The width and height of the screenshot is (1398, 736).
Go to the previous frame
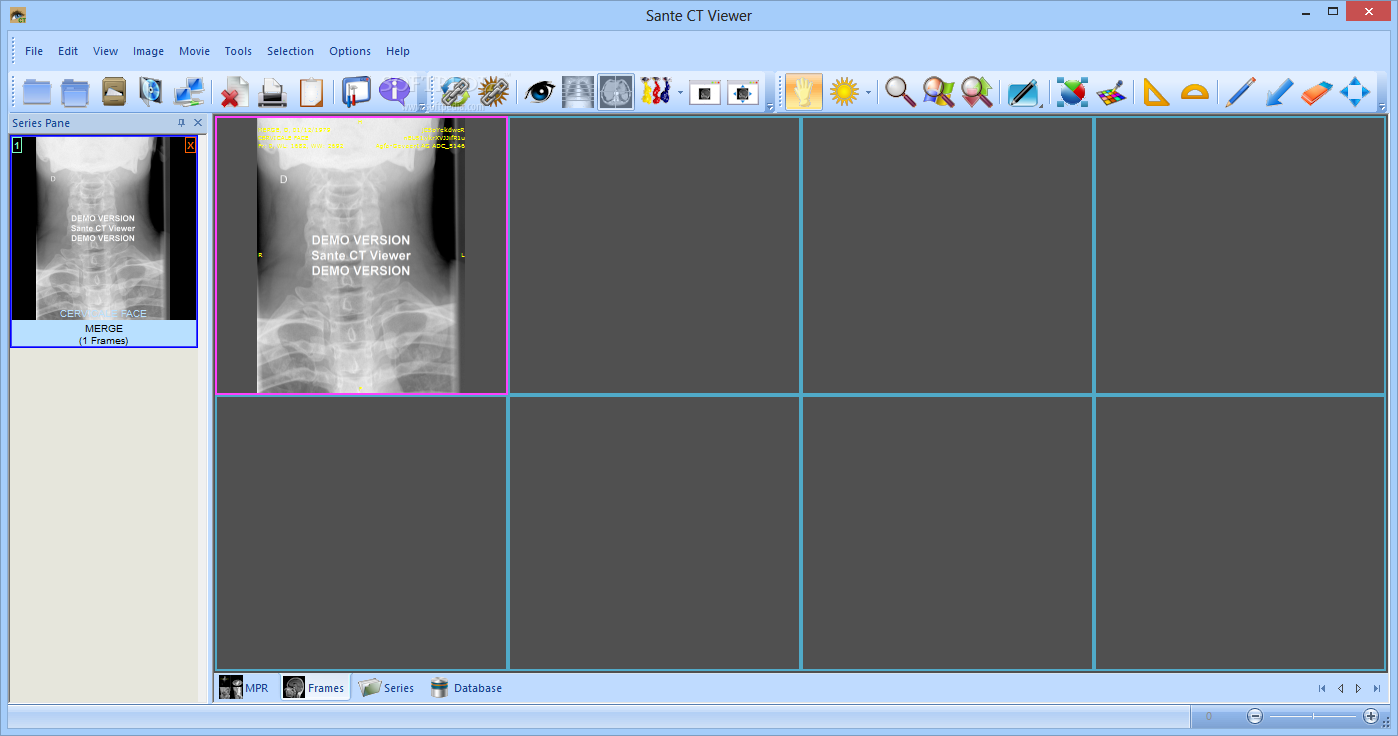pyautogui.click(x=1340, y=688)
